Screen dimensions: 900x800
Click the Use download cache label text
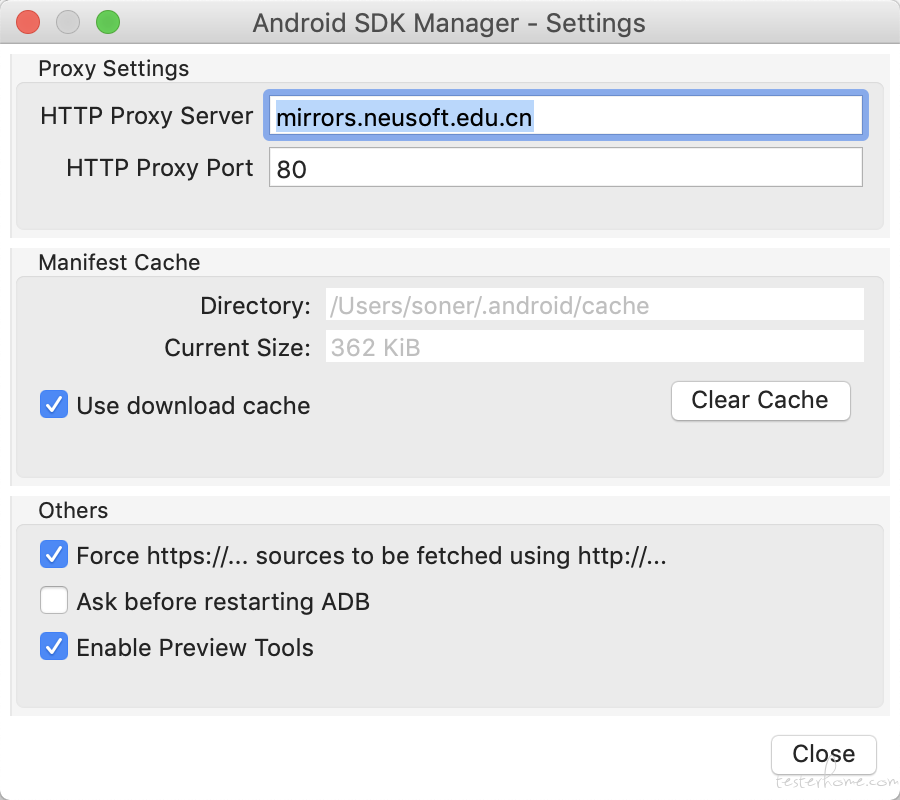[193, 406]
